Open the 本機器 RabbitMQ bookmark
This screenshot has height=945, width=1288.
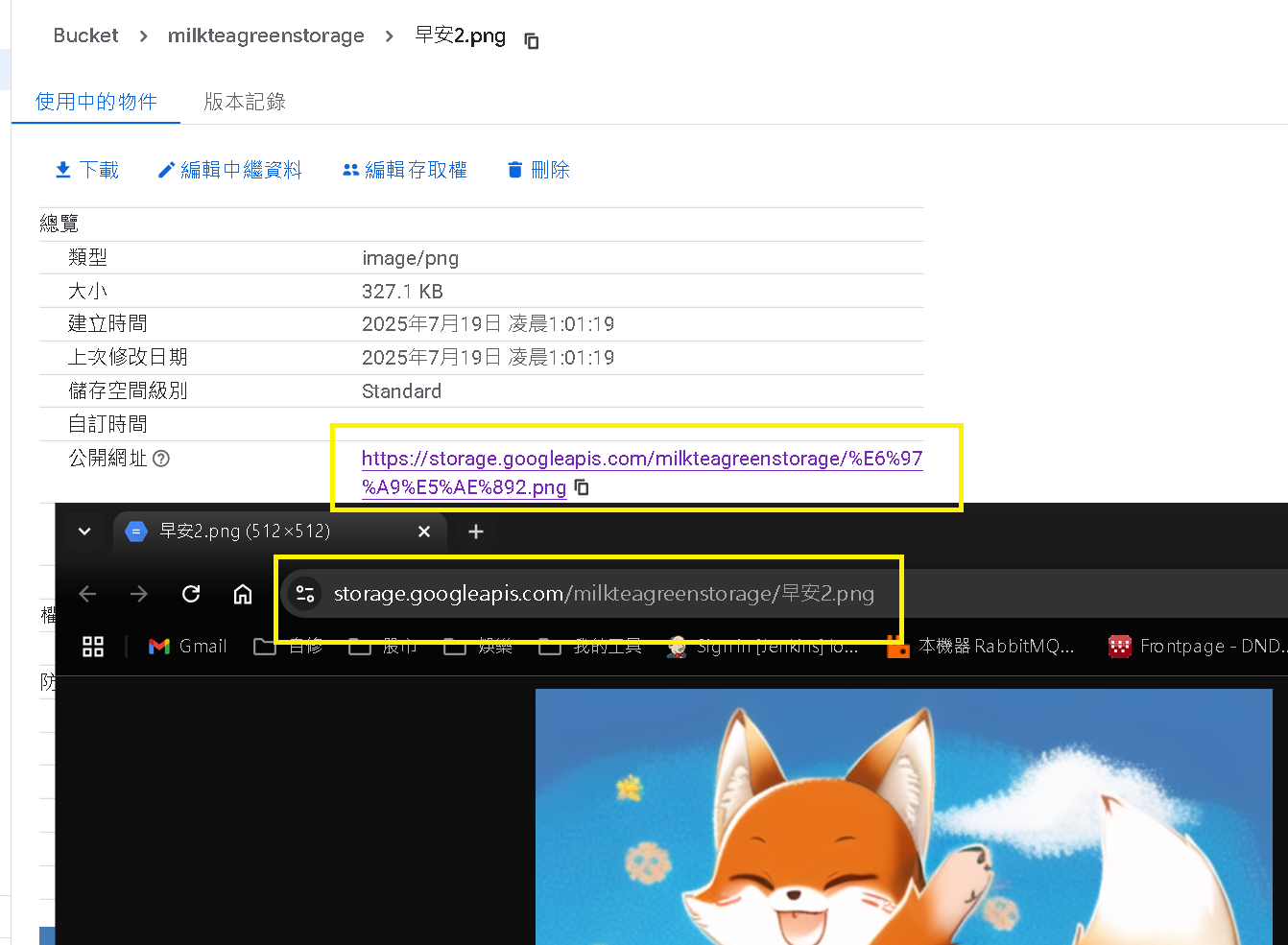coord(981,647)
